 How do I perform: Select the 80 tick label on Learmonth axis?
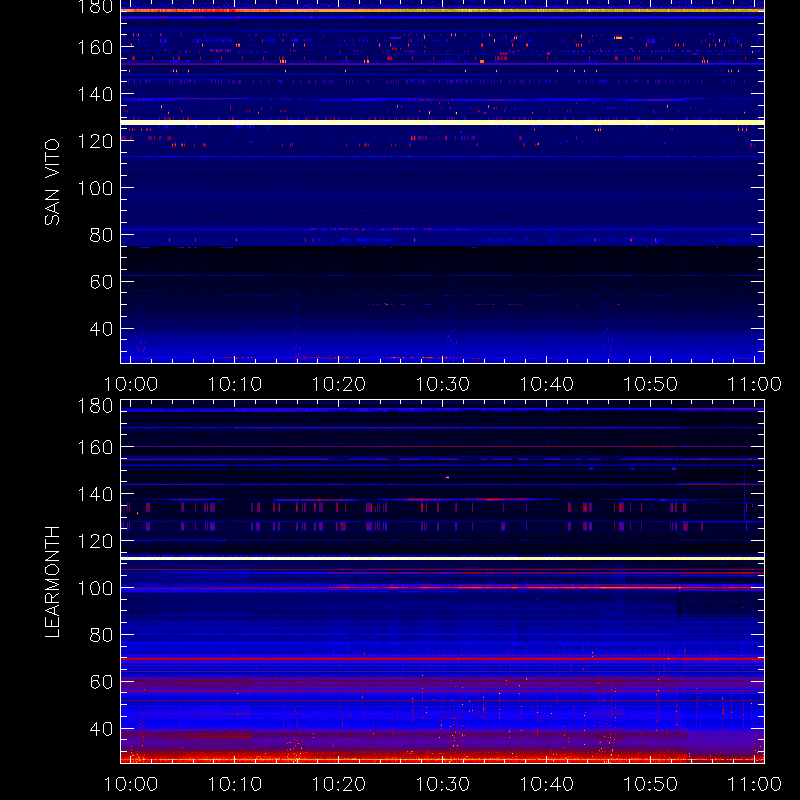point(101,635)
